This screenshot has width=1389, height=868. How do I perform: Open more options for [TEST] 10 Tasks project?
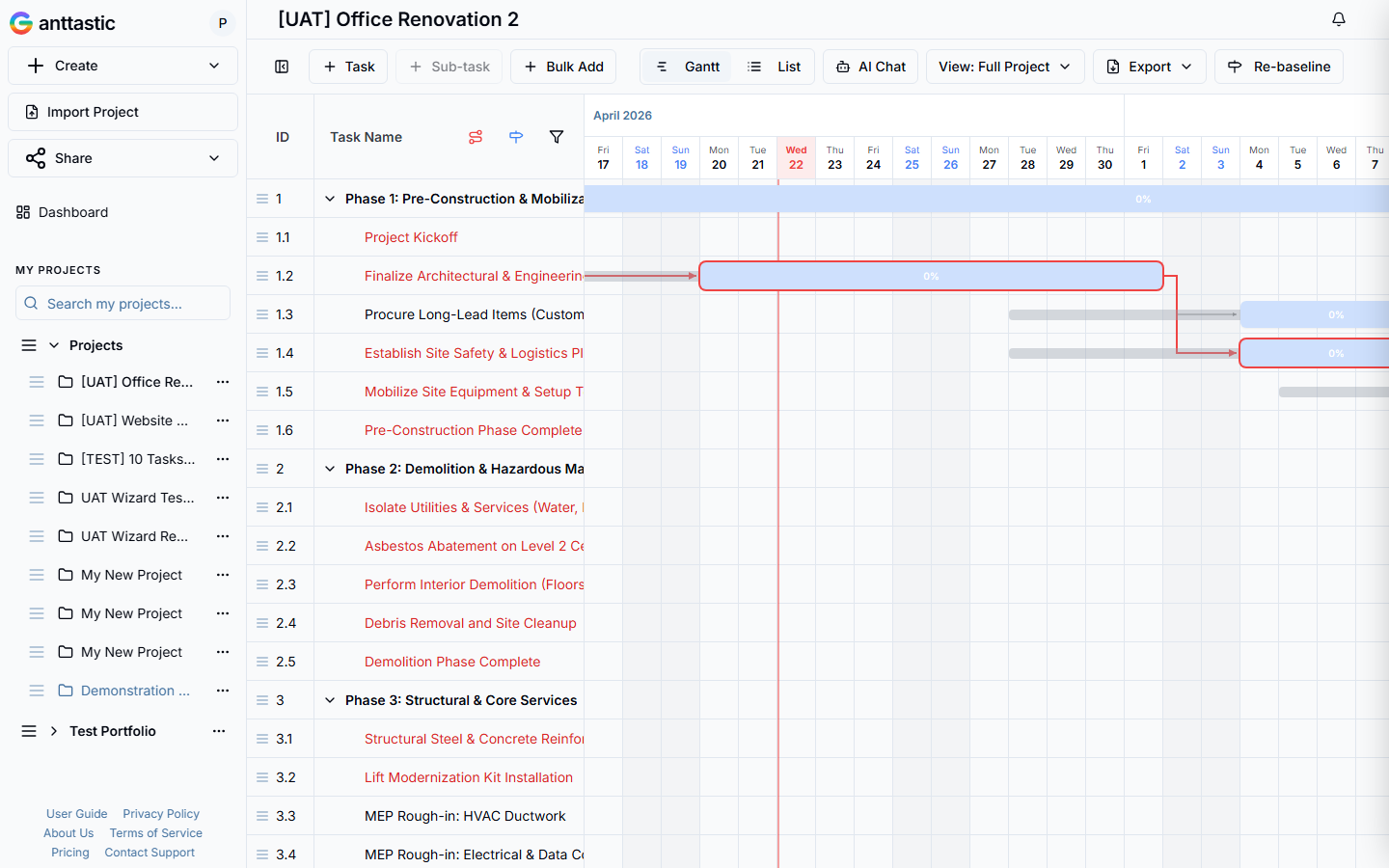tap(223, 459)
